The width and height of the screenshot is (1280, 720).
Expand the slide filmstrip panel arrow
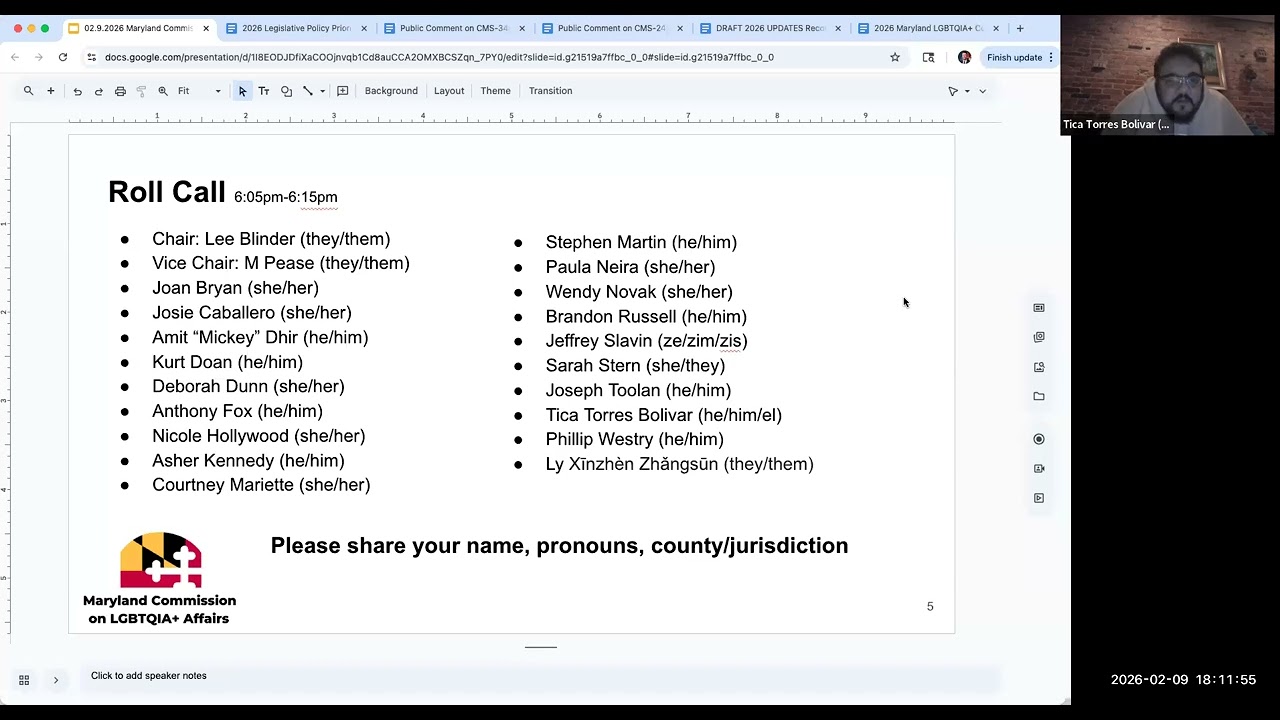[56, 680]
